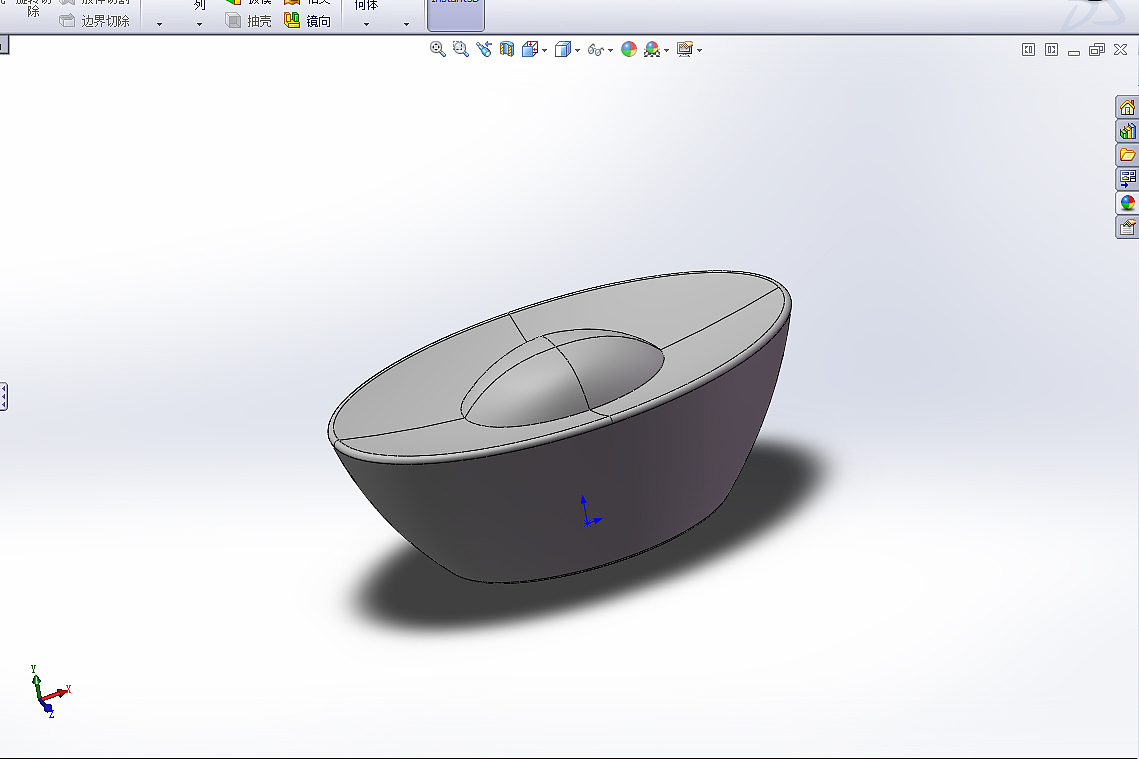Open the Design Library task pane tab

[x=1127, y=131]
